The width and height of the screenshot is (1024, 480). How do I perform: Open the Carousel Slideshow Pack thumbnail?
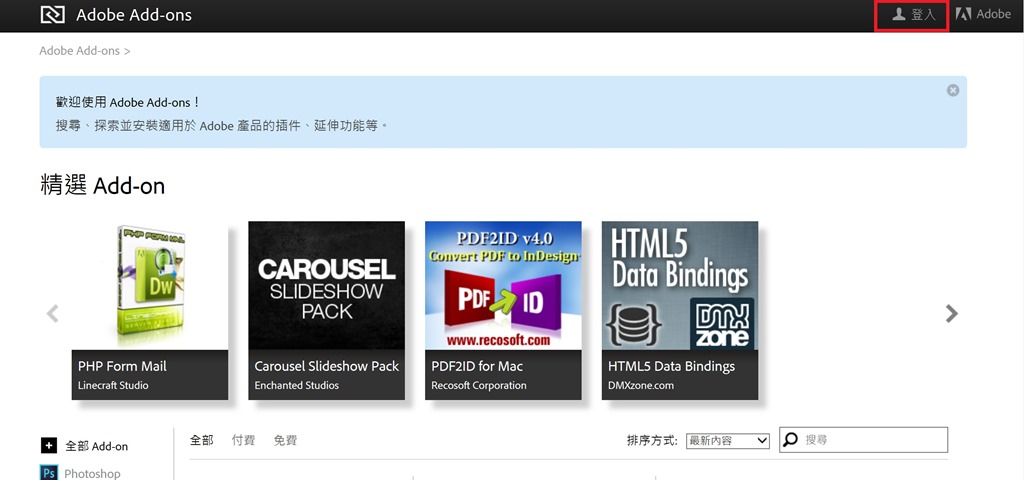coord(327,285)
